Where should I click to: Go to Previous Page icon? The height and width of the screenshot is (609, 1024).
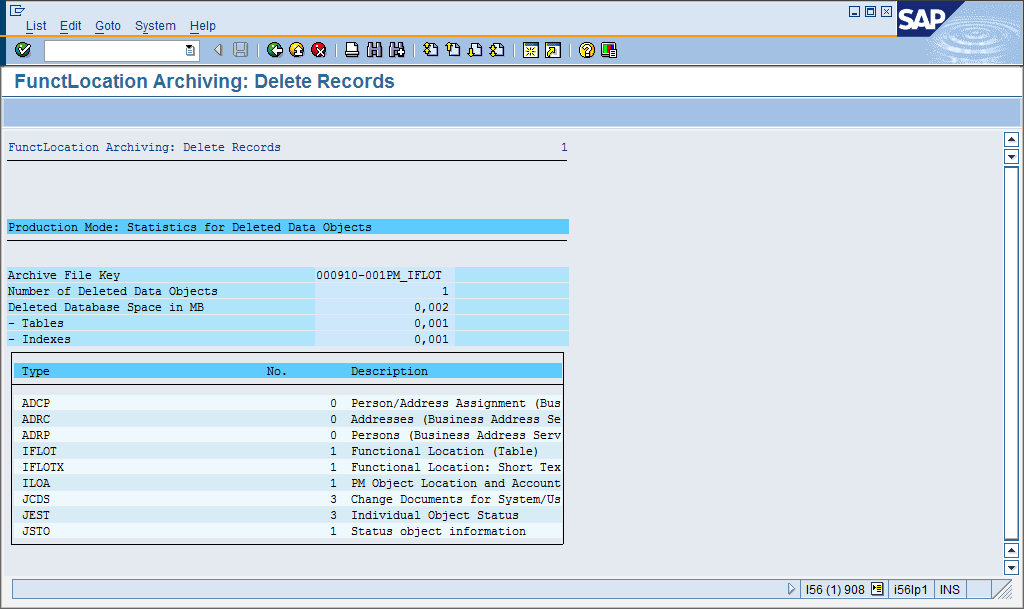pos(453,50)
